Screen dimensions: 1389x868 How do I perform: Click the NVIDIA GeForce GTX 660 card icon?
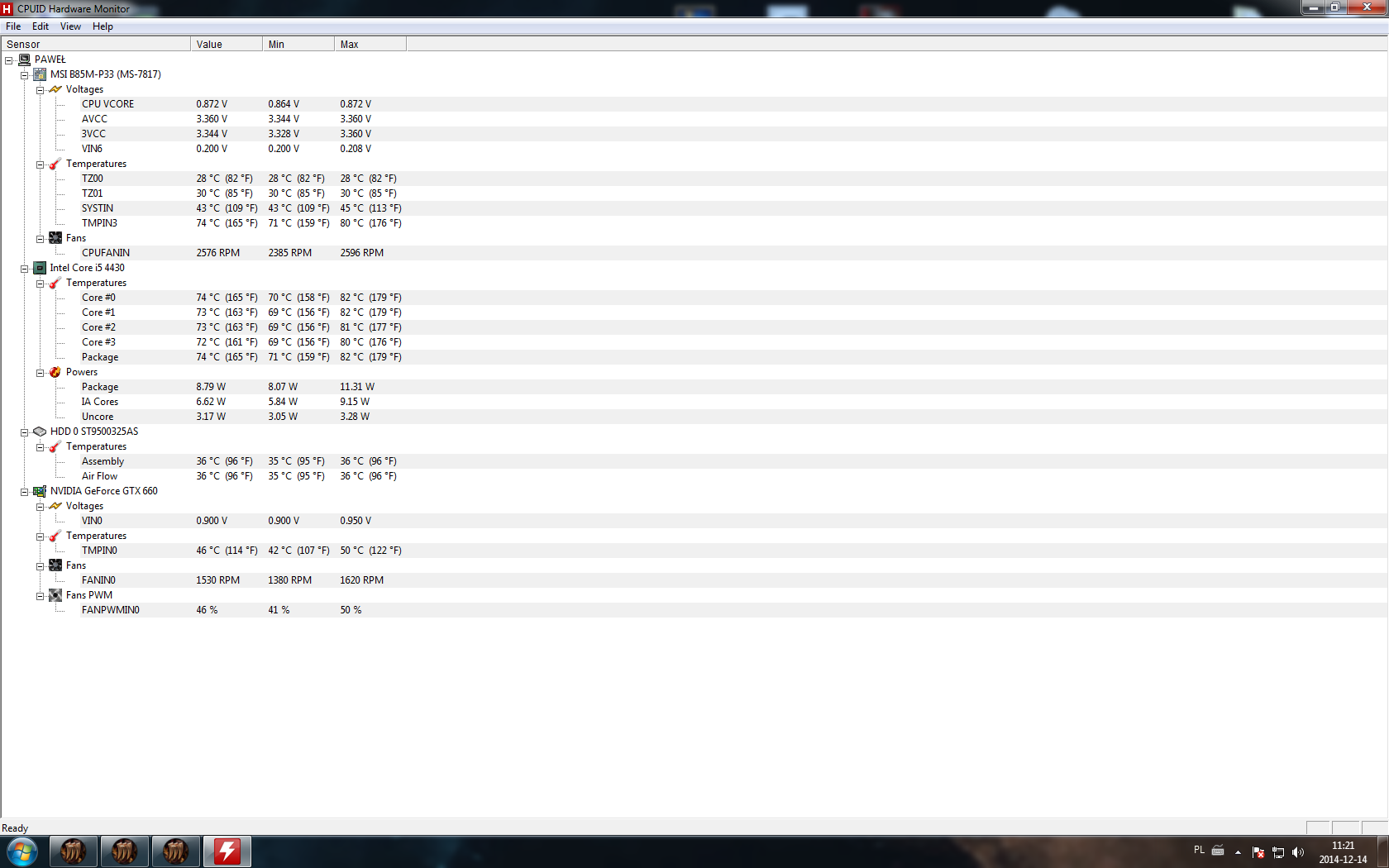coord(40,491)
